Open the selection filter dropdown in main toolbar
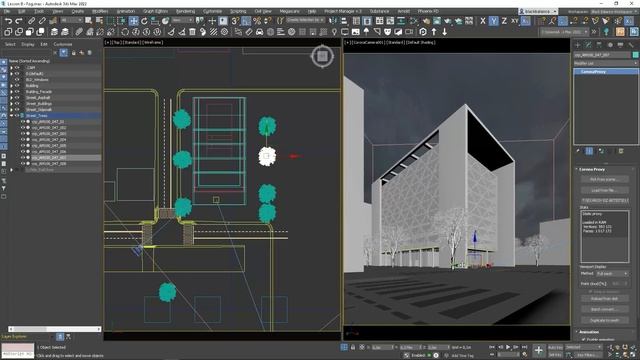This screenshot has height=360, width=640. pos(71,20)
